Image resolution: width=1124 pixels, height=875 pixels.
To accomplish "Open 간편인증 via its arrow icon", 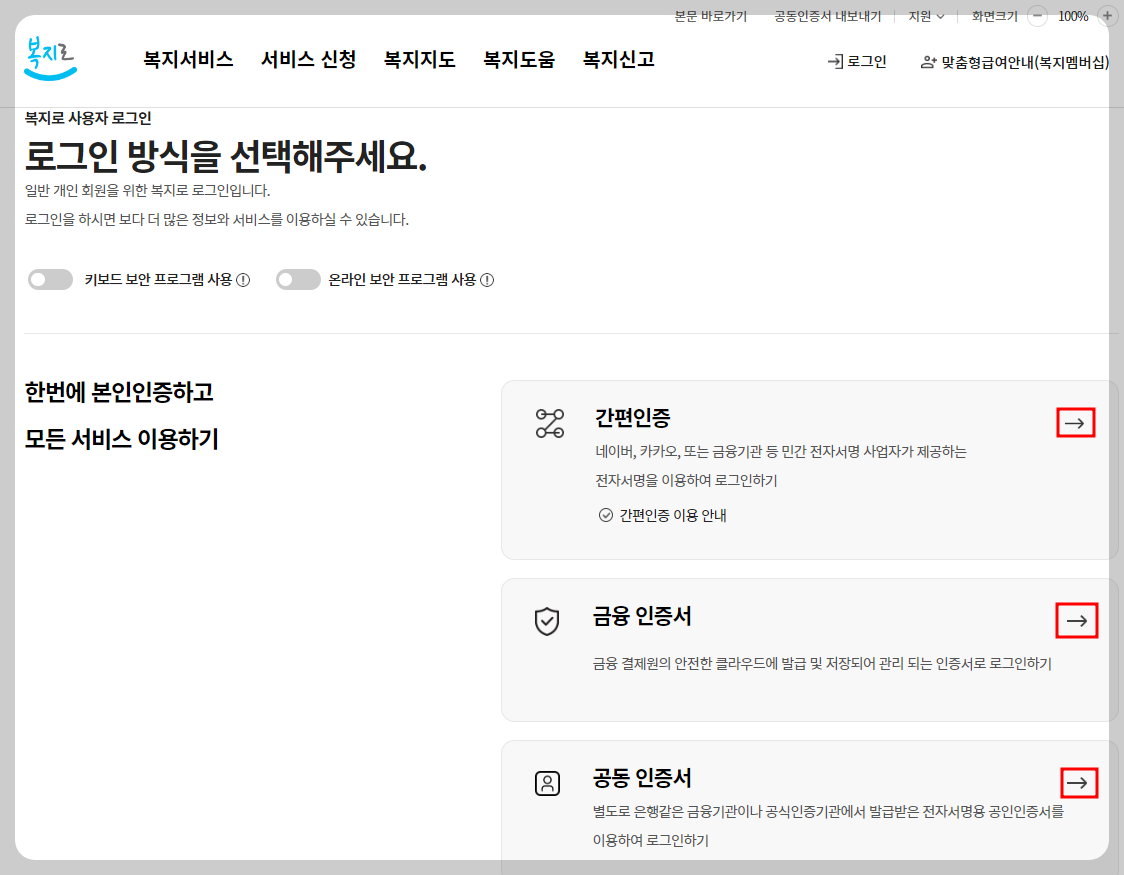I will pyautogui.click(x=1075, y=422).
